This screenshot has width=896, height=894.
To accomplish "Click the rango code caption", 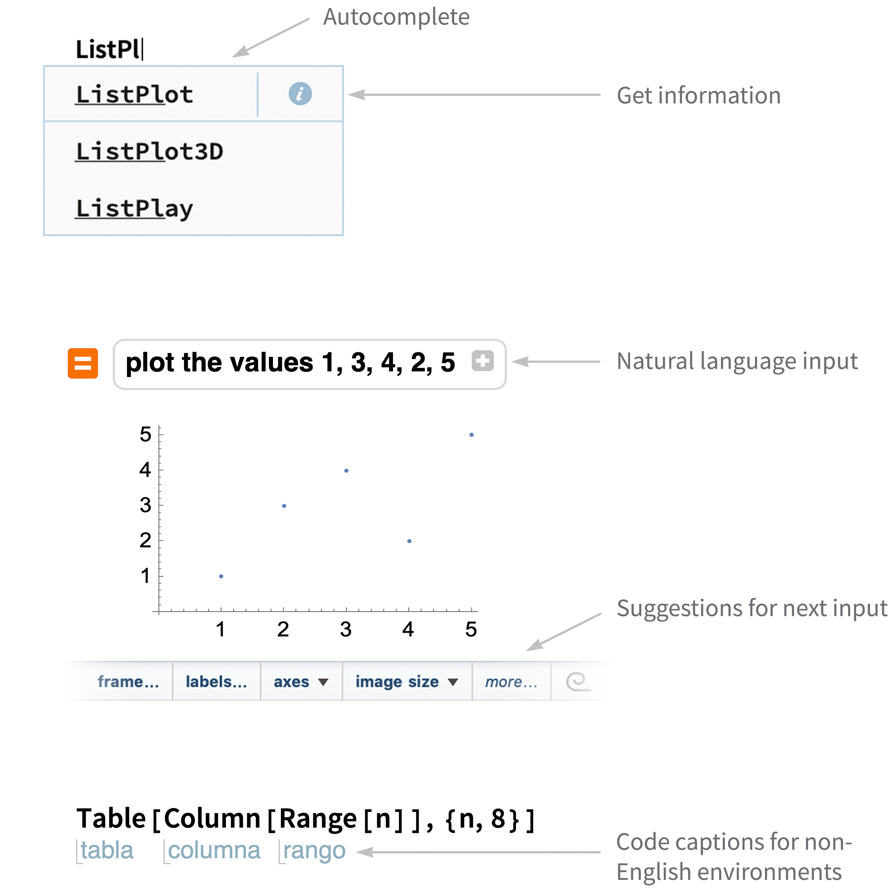I will (x=313, y=851).
